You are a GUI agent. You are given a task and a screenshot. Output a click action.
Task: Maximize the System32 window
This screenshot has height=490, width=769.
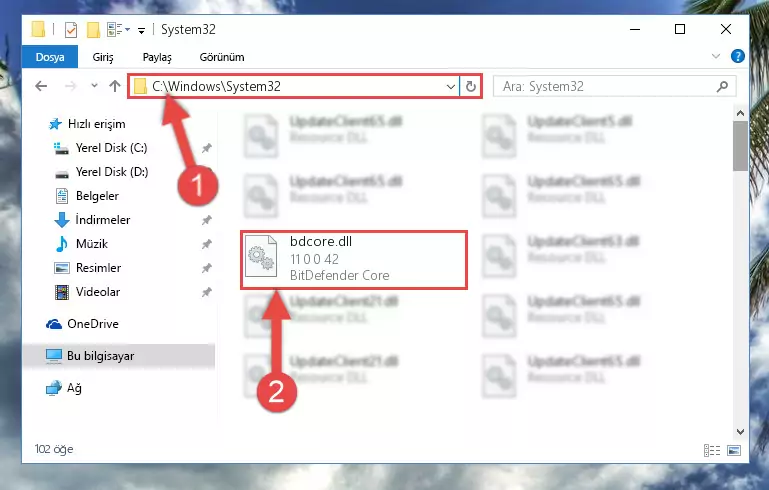click(680, 29)
